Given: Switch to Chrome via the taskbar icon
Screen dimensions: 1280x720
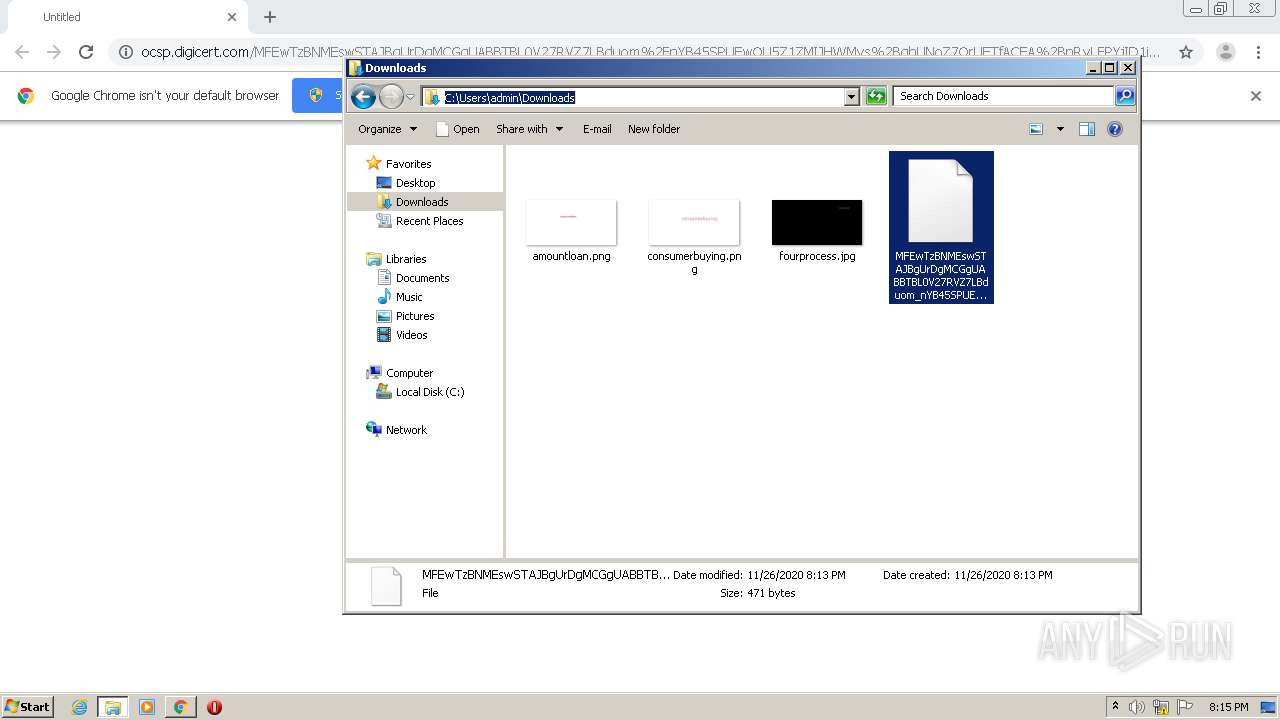Looking at the screenshot, I should 180,707.
